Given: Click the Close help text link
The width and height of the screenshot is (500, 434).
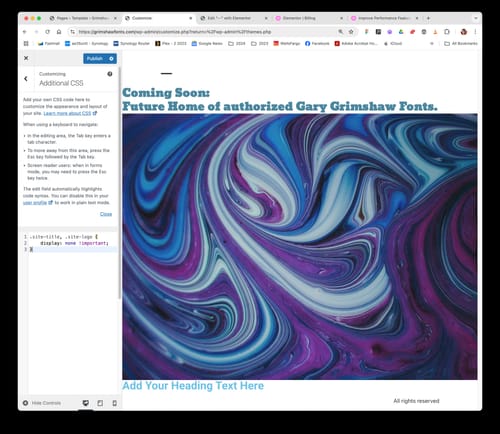Looking at the screenshot, I should coord(106,214).
